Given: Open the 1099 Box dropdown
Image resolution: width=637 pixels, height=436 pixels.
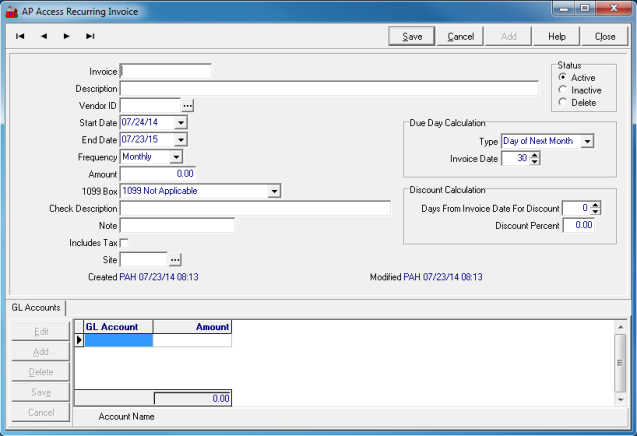Looking at the screenshot, I should (x=274, y=191).
